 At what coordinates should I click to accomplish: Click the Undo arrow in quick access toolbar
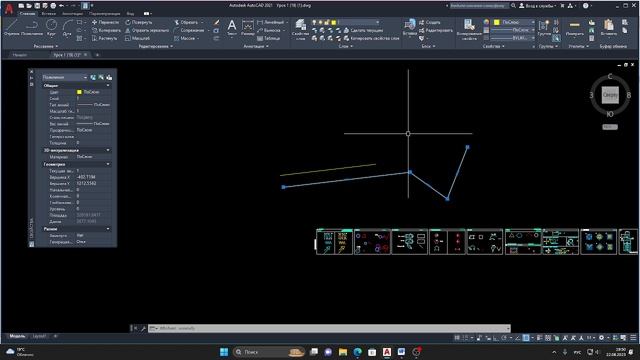coord(61,6)
